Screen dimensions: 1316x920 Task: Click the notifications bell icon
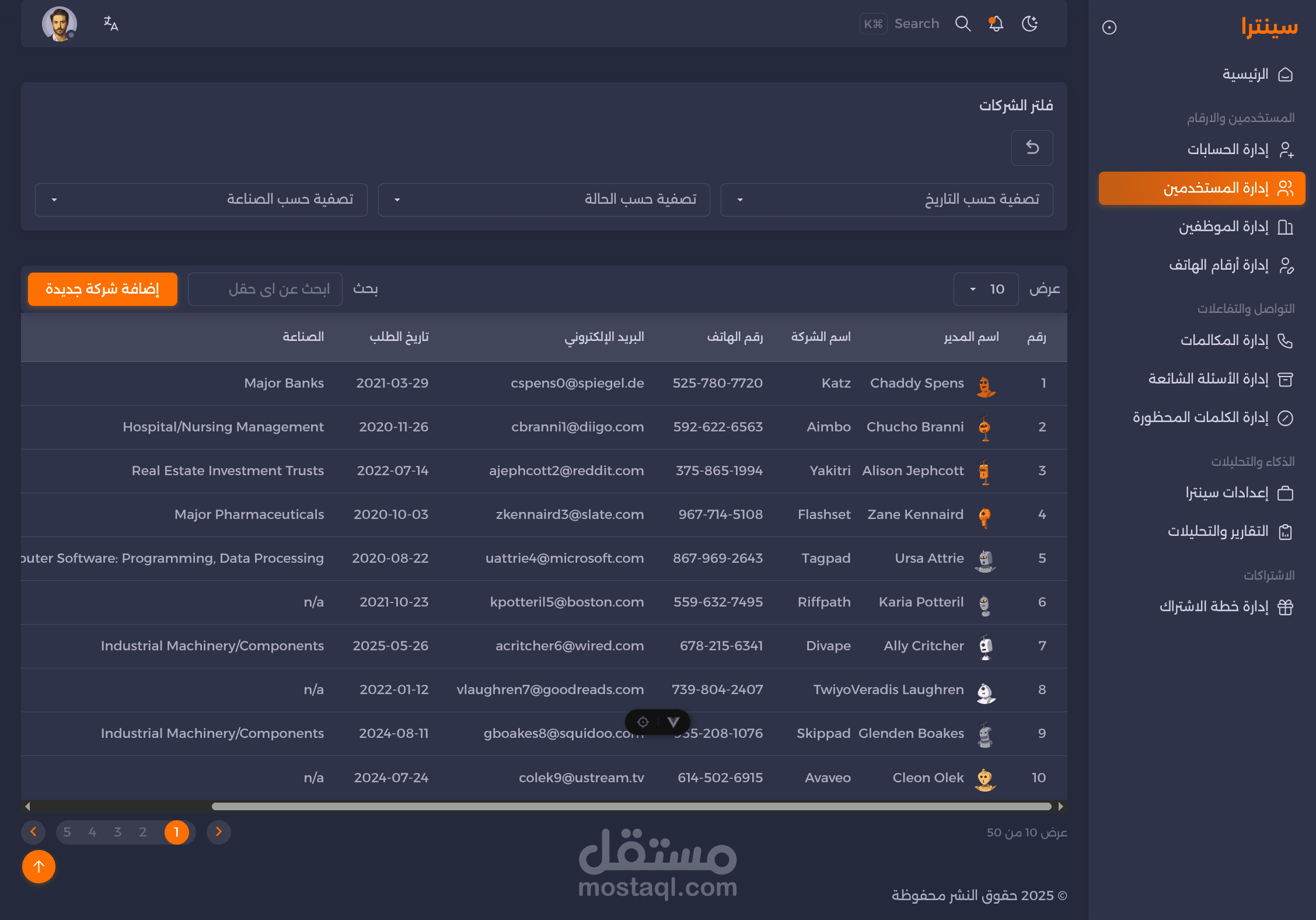(996, 24)
